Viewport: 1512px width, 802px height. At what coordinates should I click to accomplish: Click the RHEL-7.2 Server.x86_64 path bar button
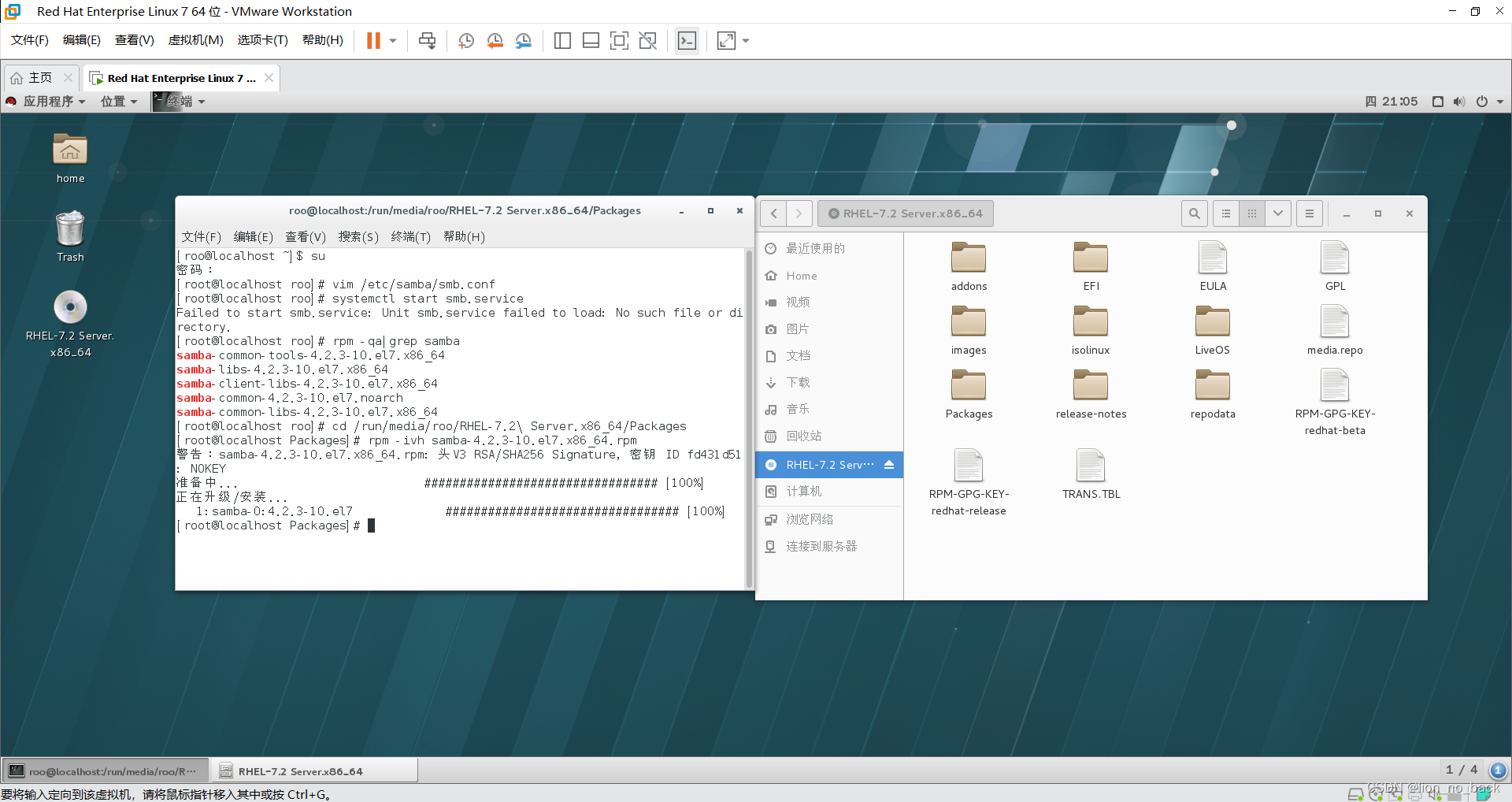[x=906, y=213]
